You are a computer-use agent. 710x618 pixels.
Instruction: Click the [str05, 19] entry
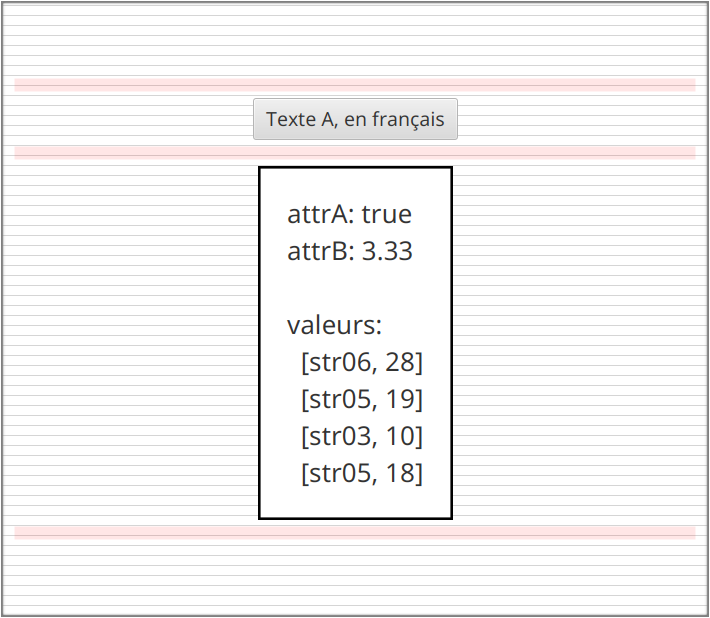coord(361,399)
